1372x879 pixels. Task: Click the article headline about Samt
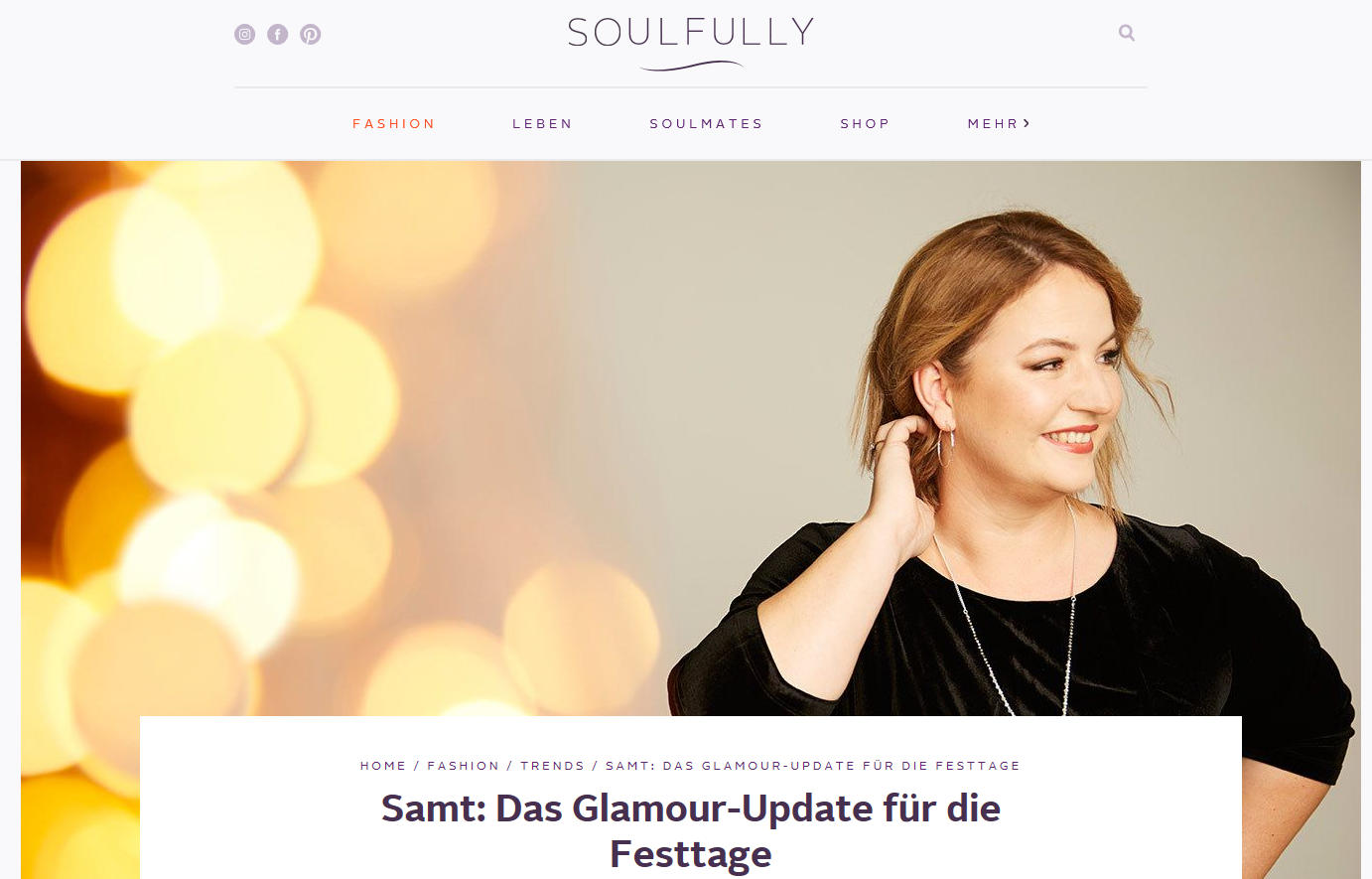click(691, 830)
